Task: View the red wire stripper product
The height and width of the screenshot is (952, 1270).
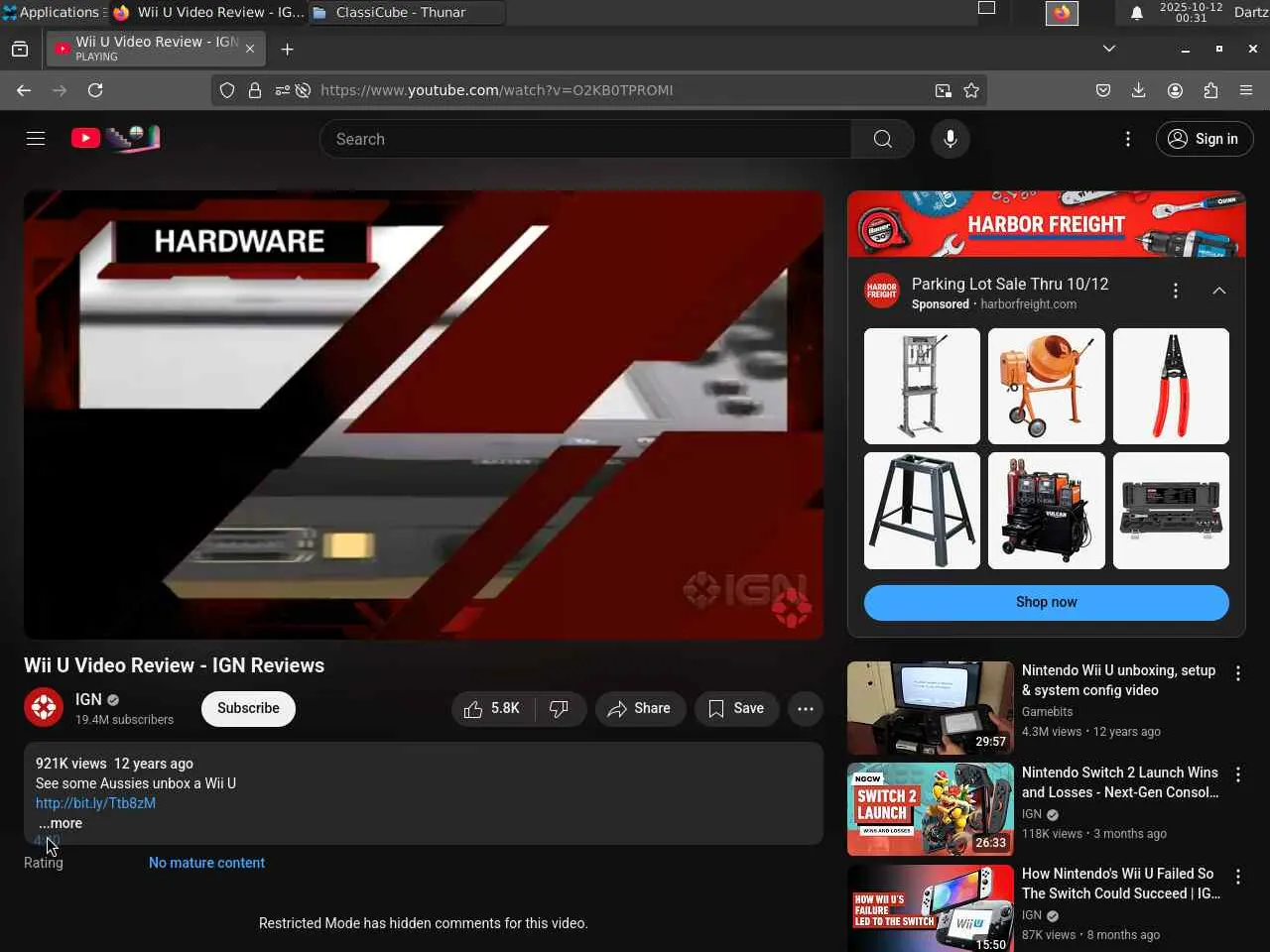Action: point(1171,386)
